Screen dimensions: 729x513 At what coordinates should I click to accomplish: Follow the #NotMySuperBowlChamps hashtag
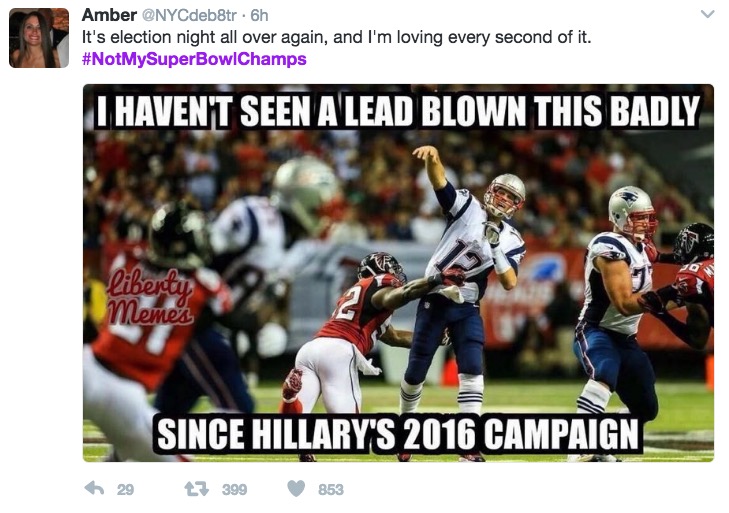pyautogui.click(x=194, y=59)
